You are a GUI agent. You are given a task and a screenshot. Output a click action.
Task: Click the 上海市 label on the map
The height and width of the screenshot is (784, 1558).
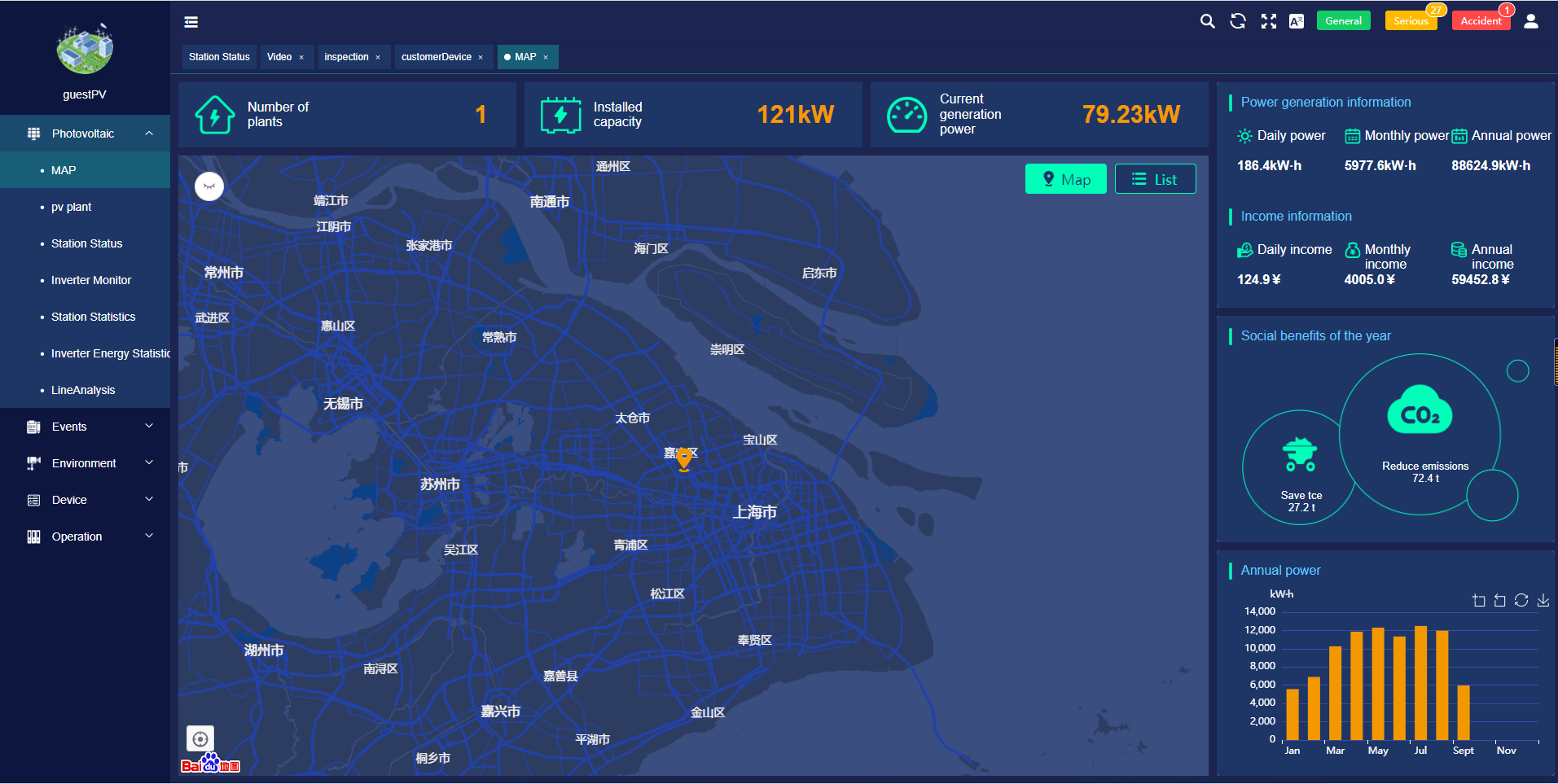[754, 512]
